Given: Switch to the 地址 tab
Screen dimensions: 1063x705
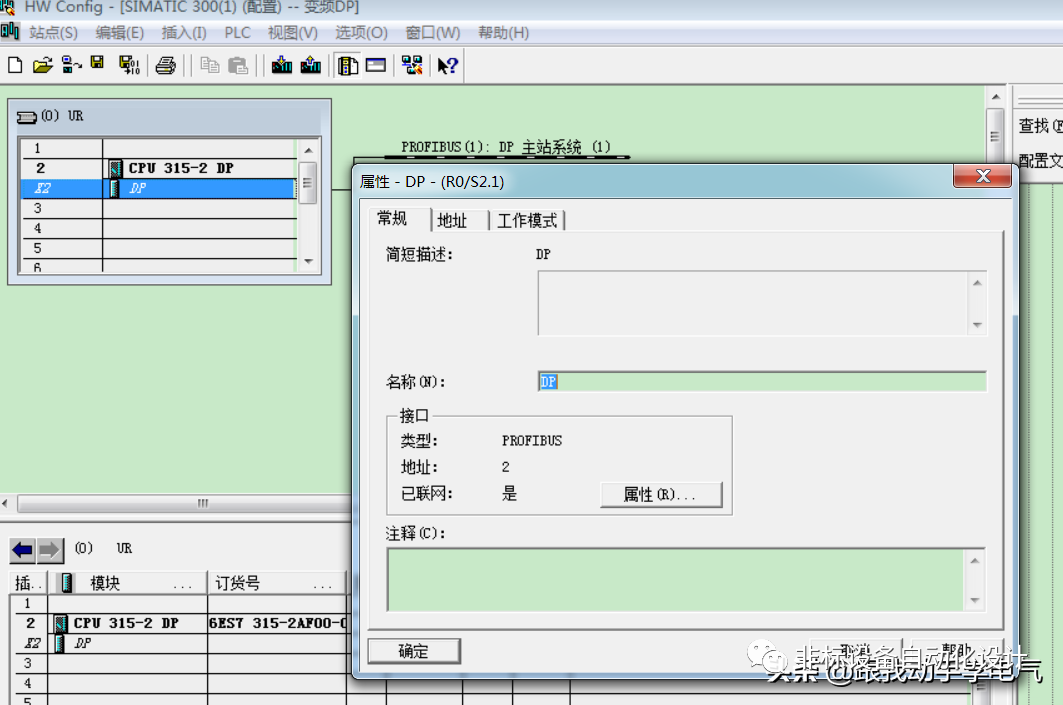Looking at the screenshot, I should [x=453, y=220].
